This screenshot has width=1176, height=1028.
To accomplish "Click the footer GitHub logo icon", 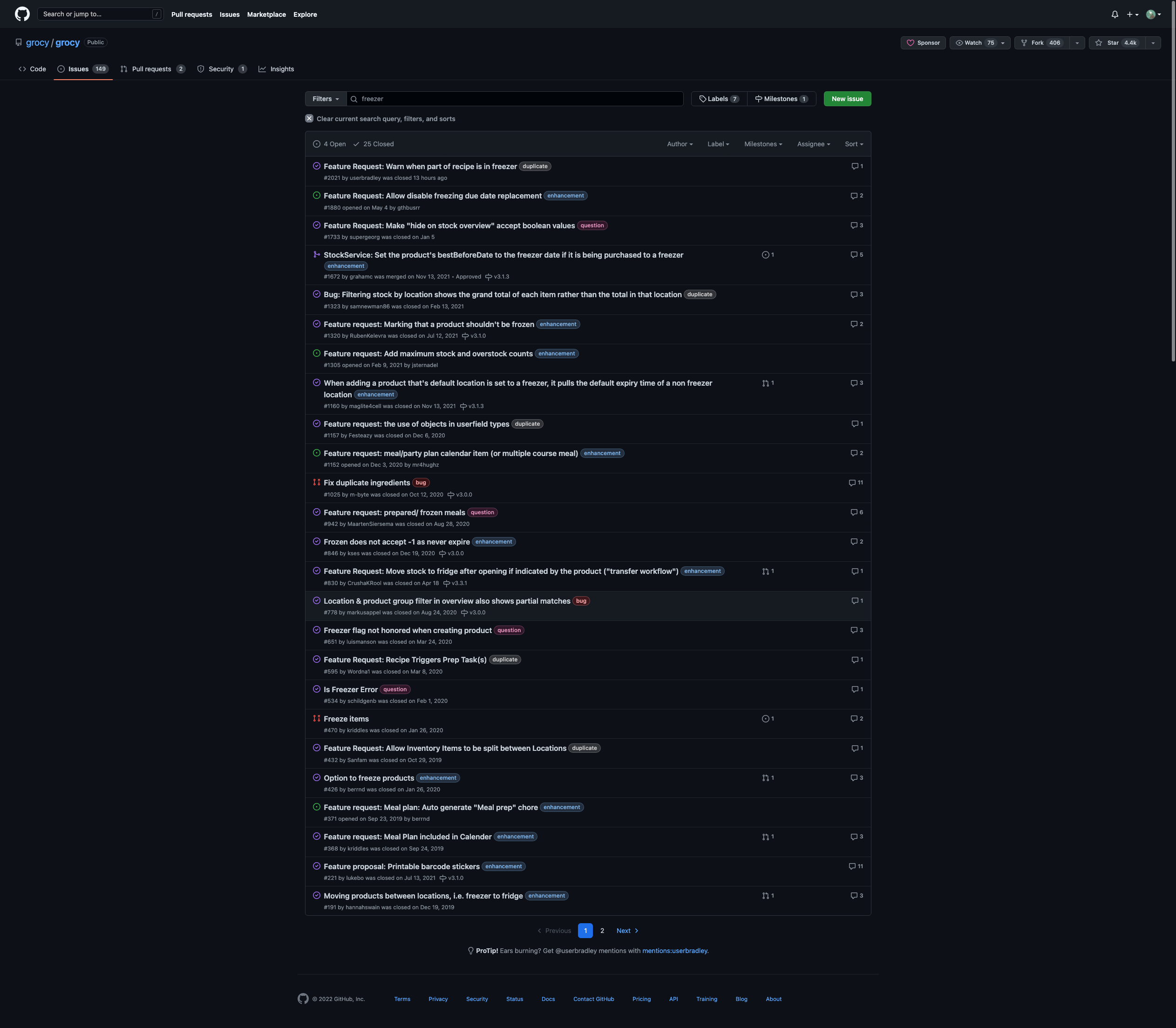I will click(303, 999).
